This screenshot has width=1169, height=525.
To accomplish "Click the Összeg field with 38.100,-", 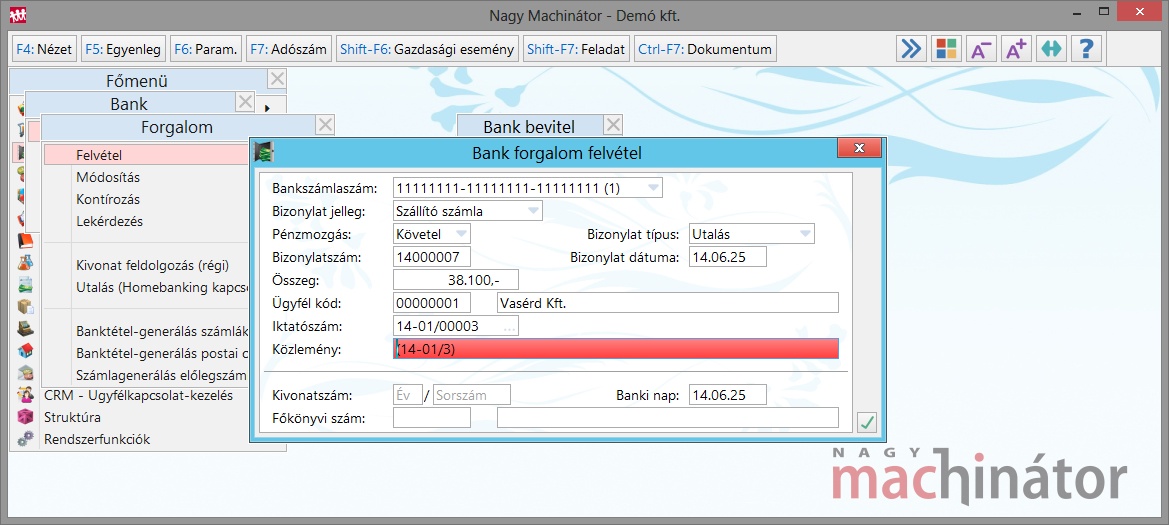I will click(x=456, y=280).
